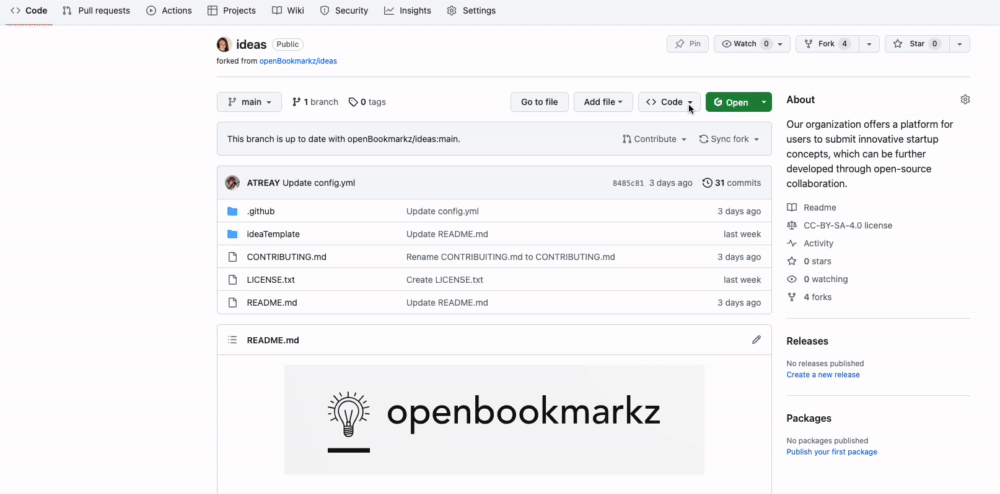Screen dimensions: 1000x494
Task: Click the repository owner avatar
Action: [x=223, y=44]
